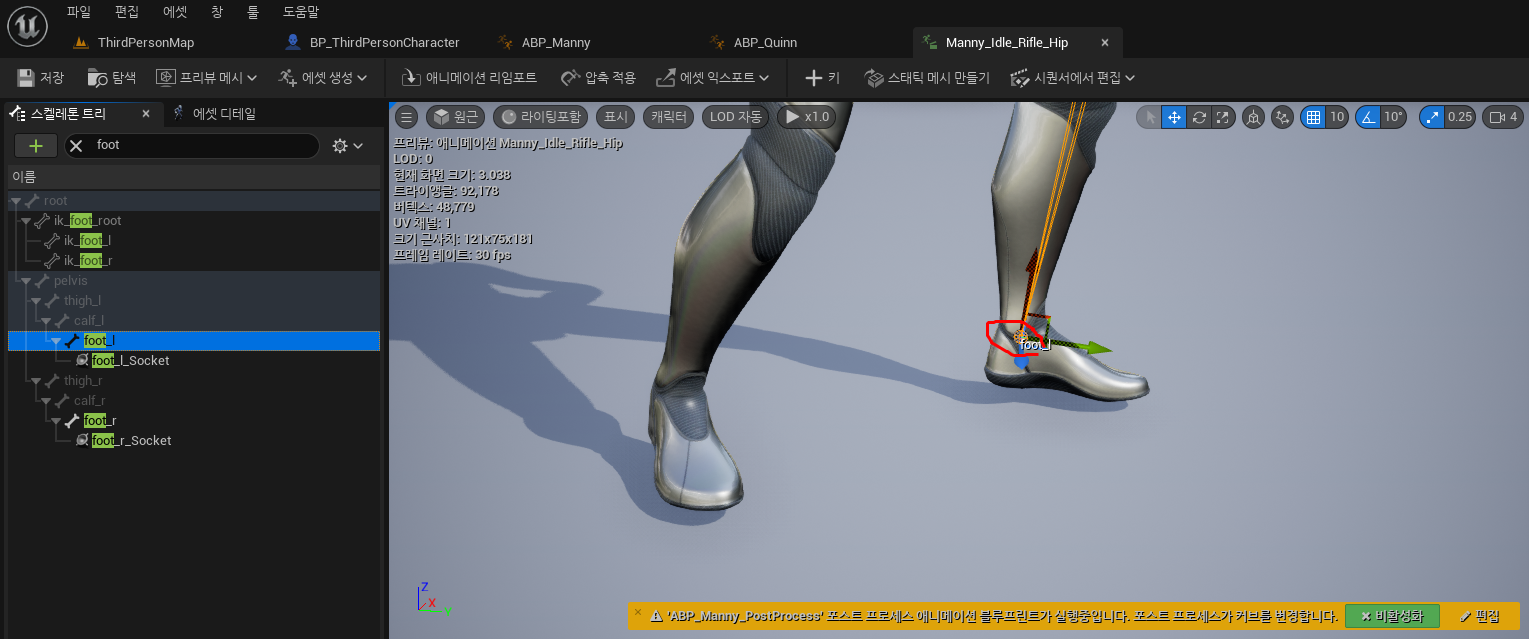Toggle scale snapping
1529x639 pixels.
[1432, 117]
